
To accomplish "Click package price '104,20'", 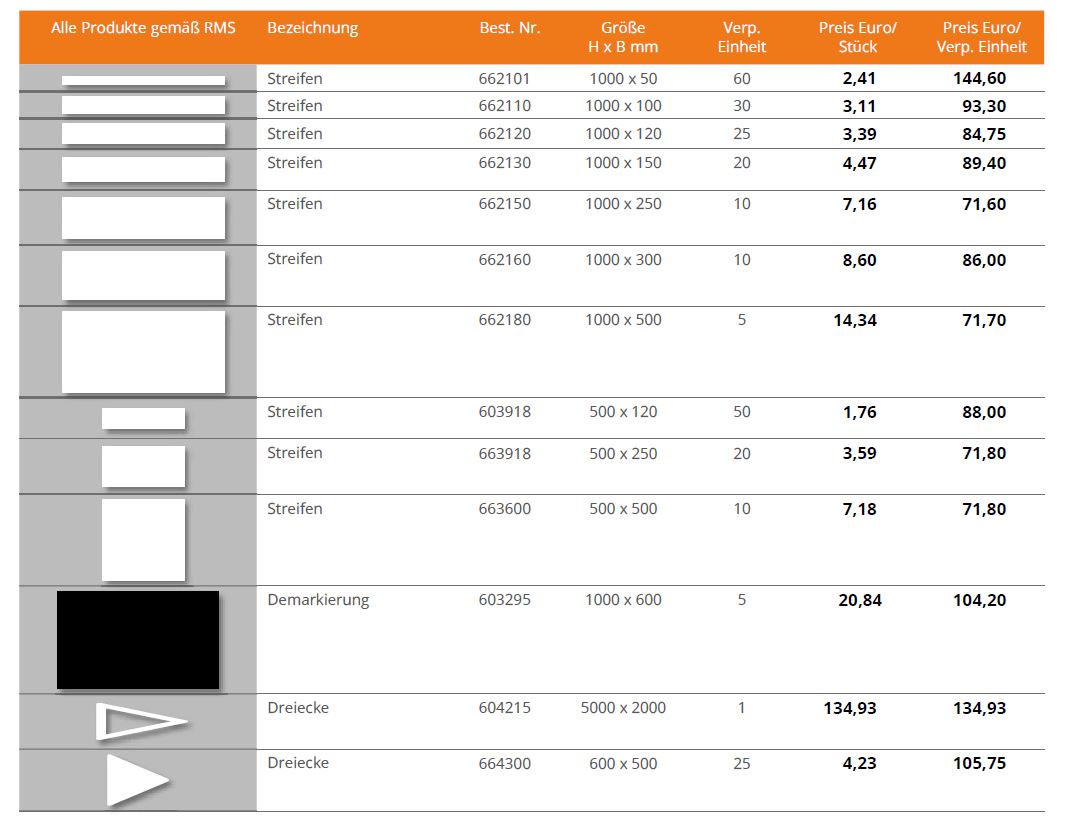I will click(979, 600).
